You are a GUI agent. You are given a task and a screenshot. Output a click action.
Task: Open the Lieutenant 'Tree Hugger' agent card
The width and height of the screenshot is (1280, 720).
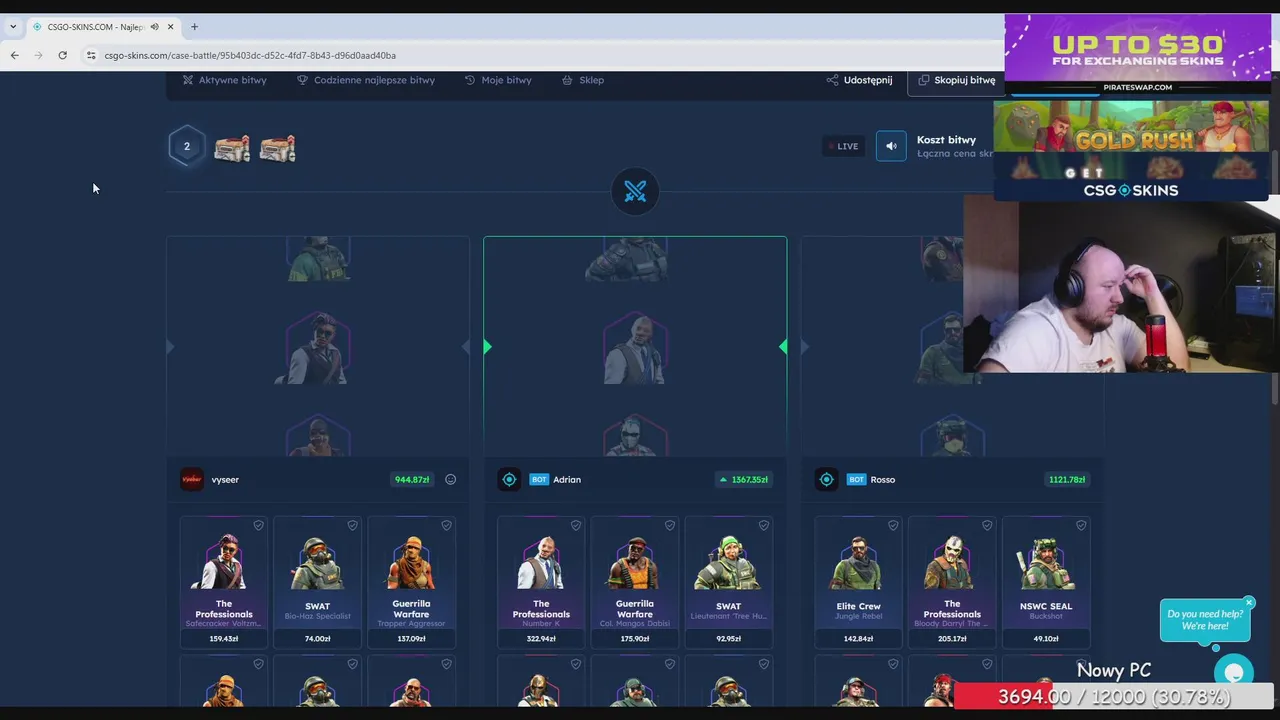pos(729,582)
